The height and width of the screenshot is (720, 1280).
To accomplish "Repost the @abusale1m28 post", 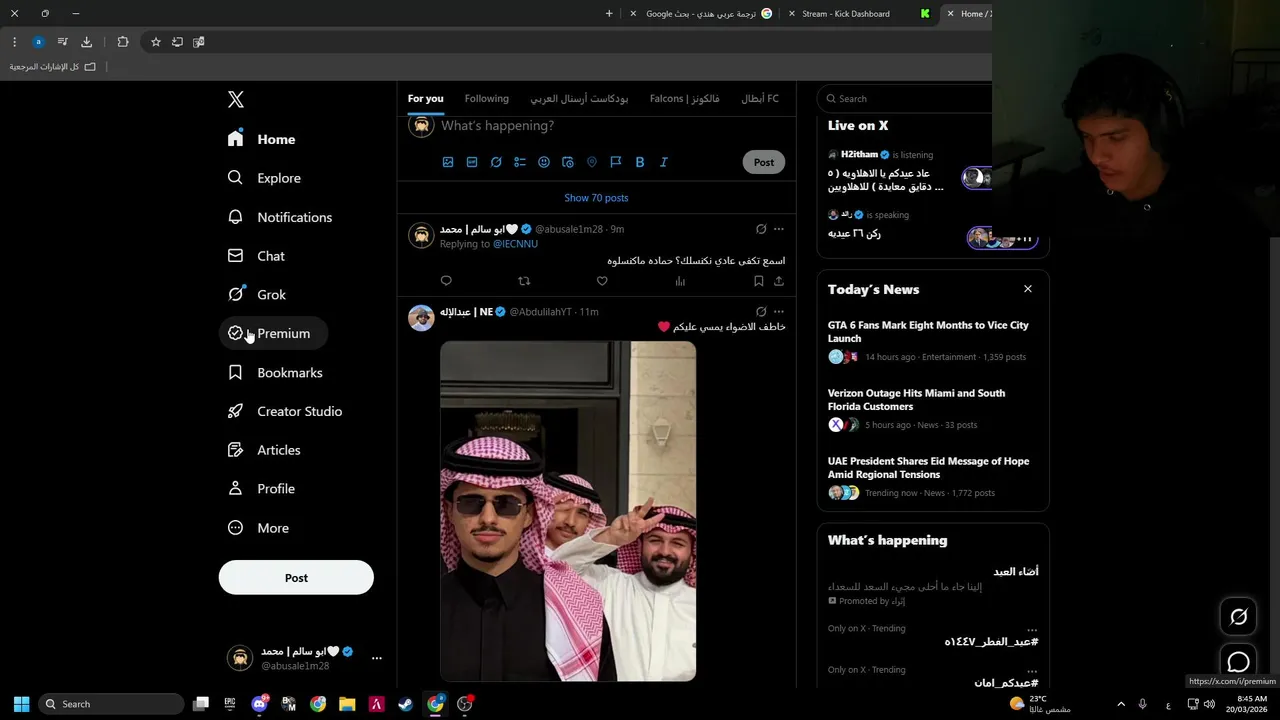I will pos(524,281).
